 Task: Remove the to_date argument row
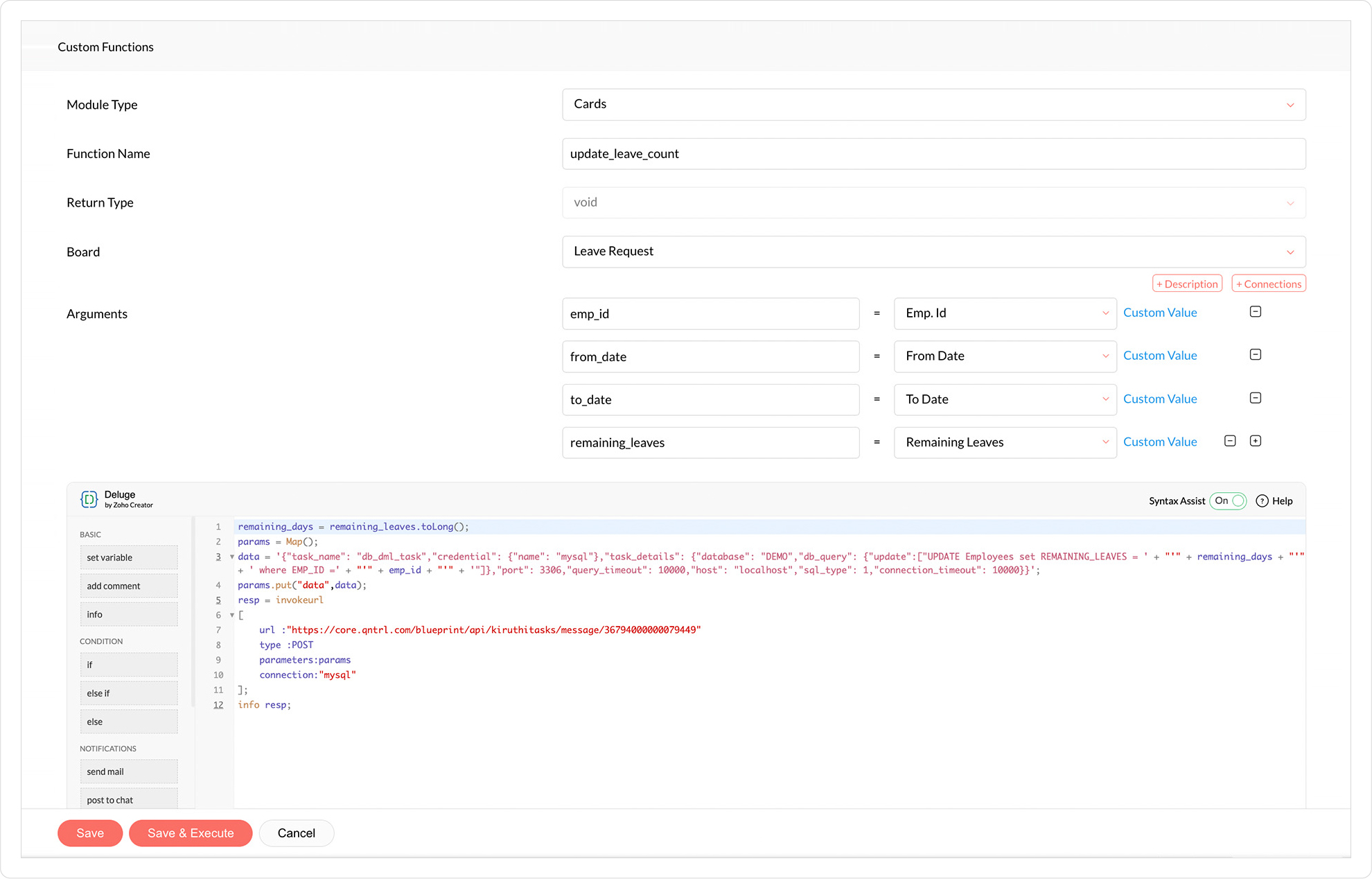point(1255,398)
